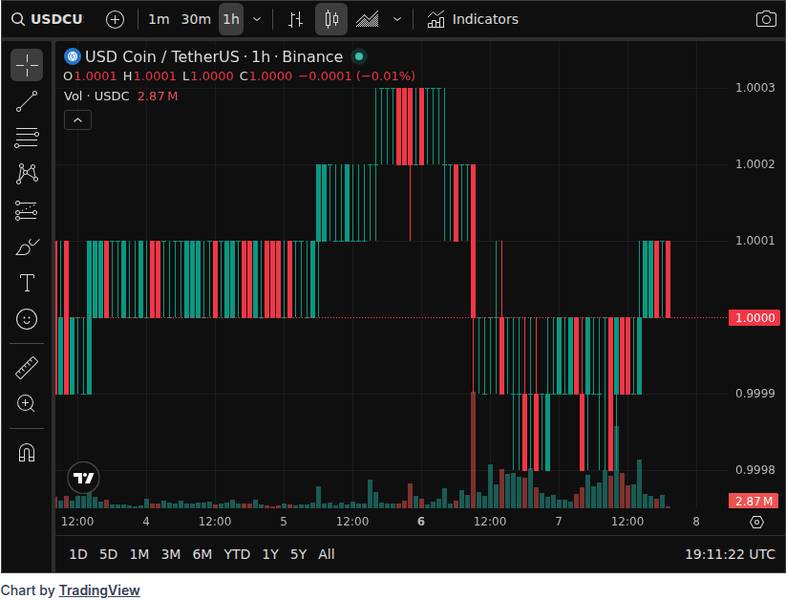
Task: Select Area chart style icon
Action: click(x=367, y=20)
